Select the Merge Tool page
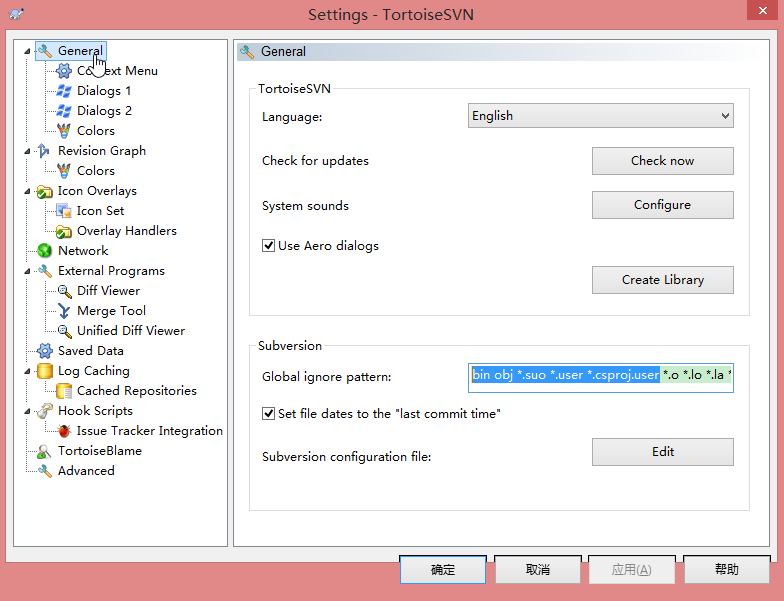This screenshot has width=784, height=601. (x=112, y=311)
